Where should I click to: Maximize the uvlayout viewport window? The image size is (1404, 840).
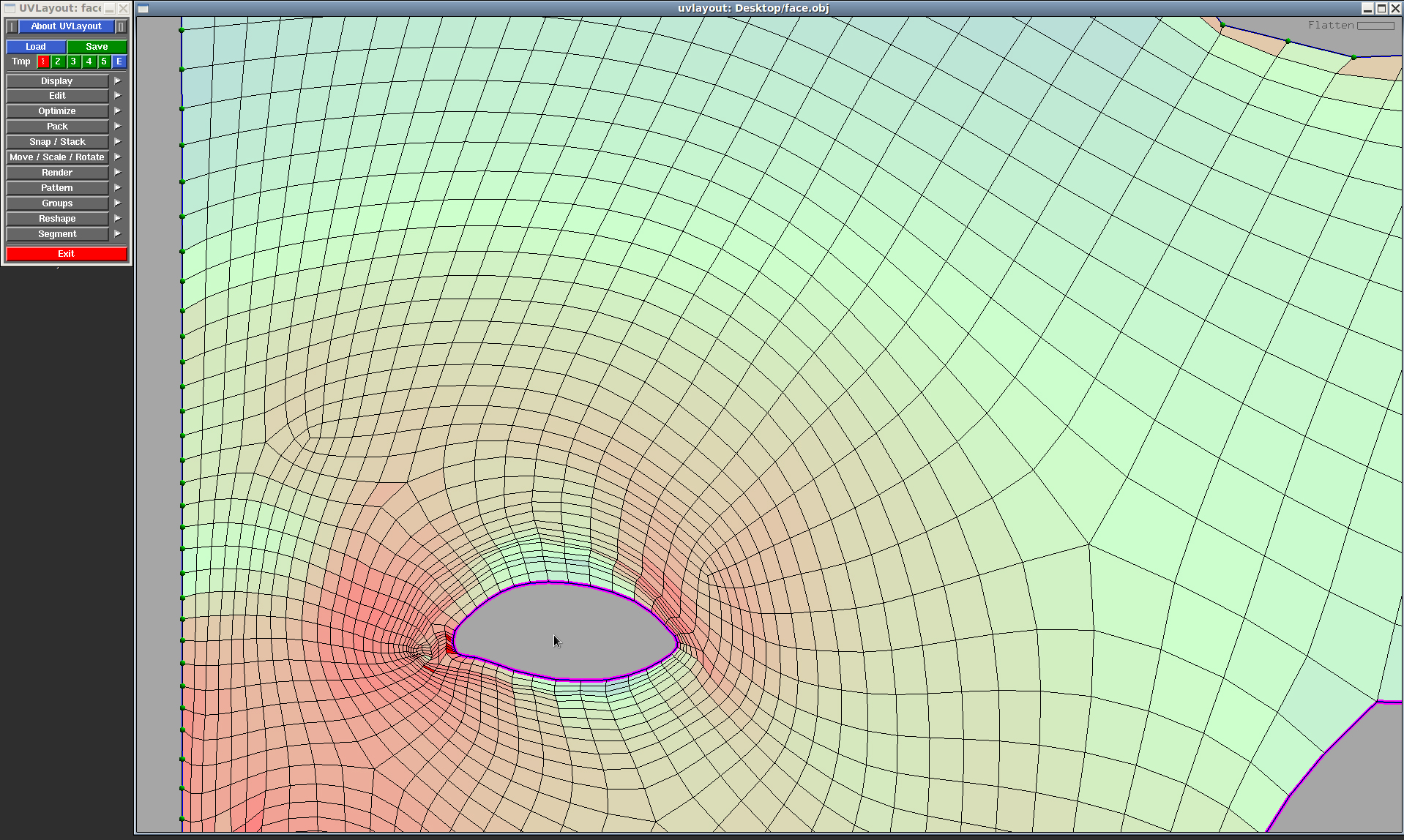tap(1381, 9)
